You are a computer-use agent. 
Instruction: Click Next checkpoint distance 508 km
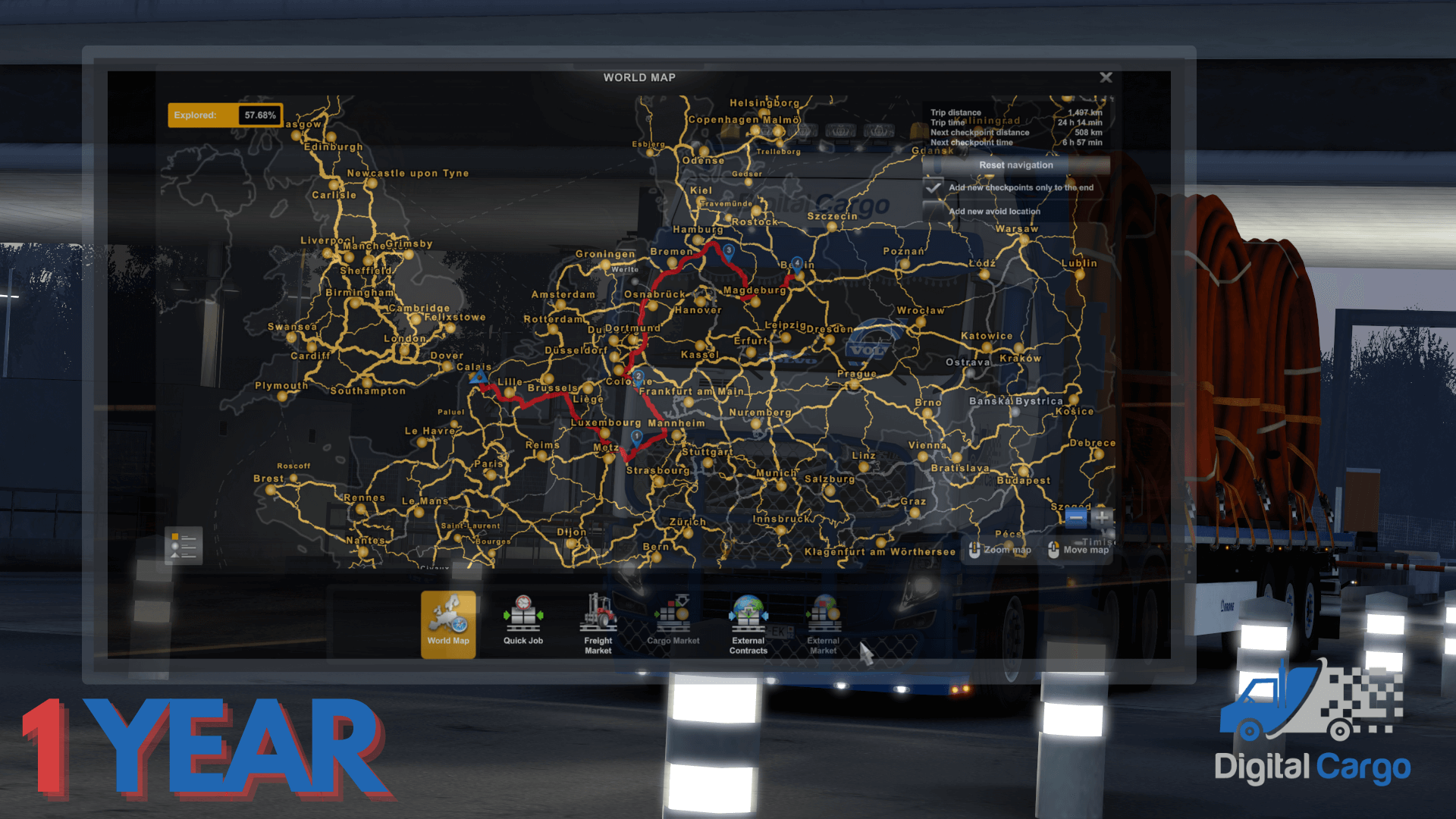pos(1088,132)
